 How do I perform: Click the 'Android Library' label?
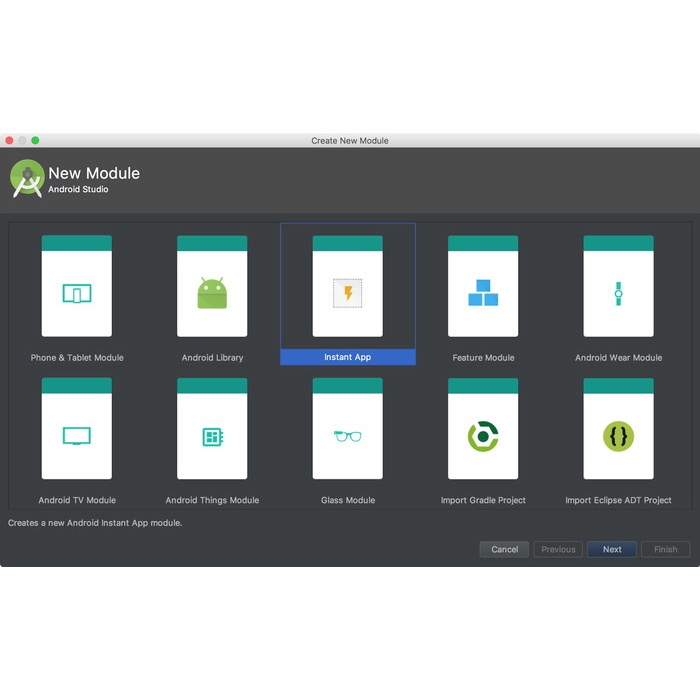click(x=212, y=358)
